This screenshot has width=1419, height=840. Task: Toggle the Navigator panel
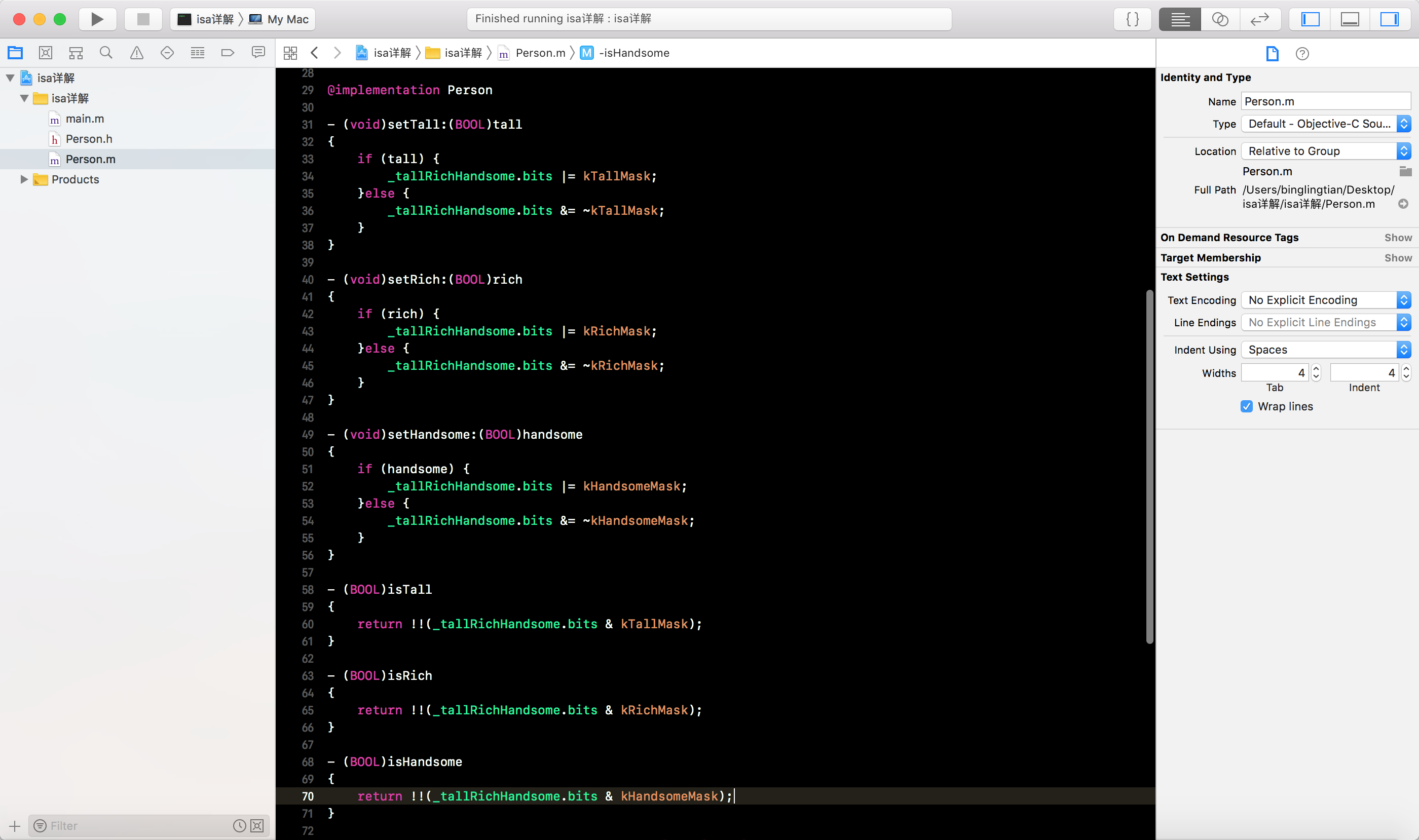tap(1310, 19)
